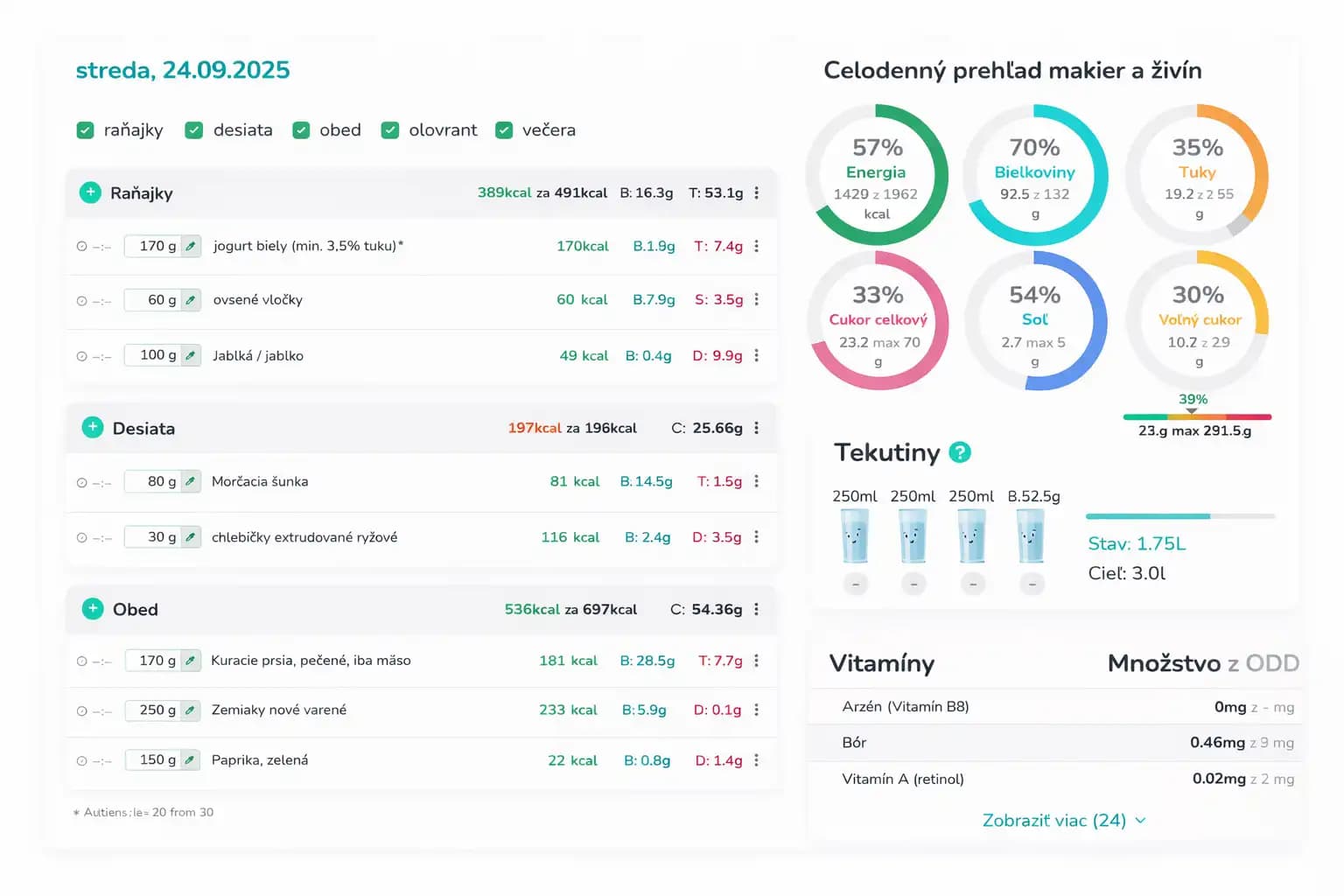Open Tekutiny help question mark icon

tap(960, 452)
